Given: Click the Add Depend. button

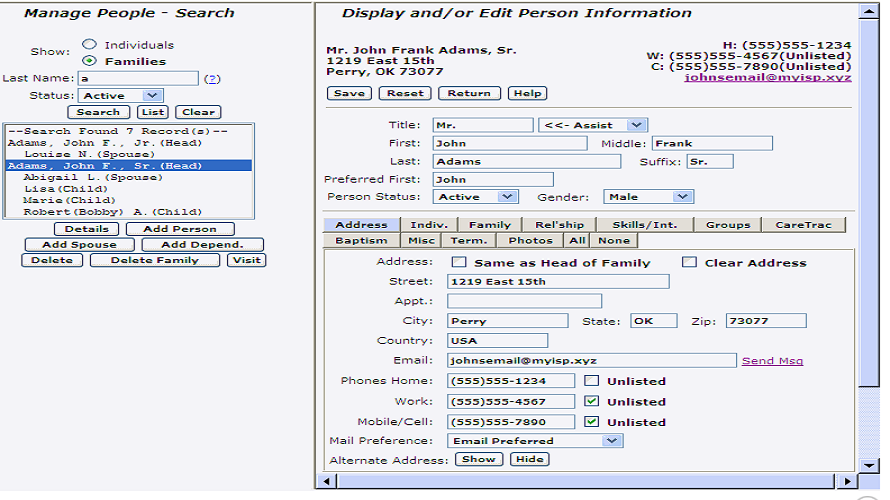Looking at the screenshot, I should (x=202, y=245).
